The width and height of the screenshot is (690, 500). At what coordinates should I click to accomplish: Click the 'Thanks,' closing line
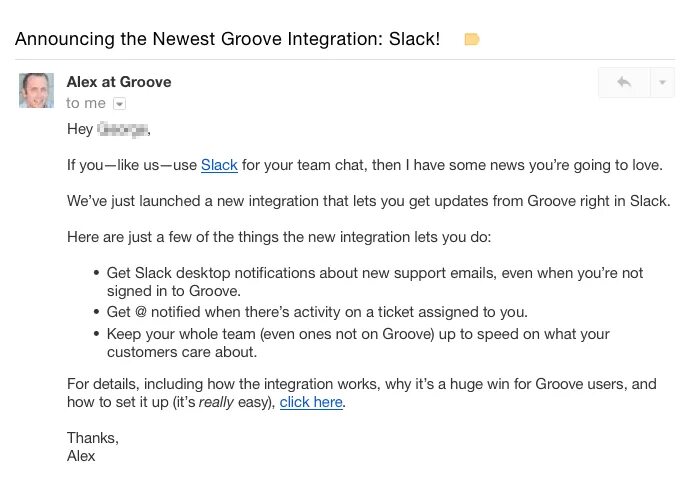tap(93, 438)
